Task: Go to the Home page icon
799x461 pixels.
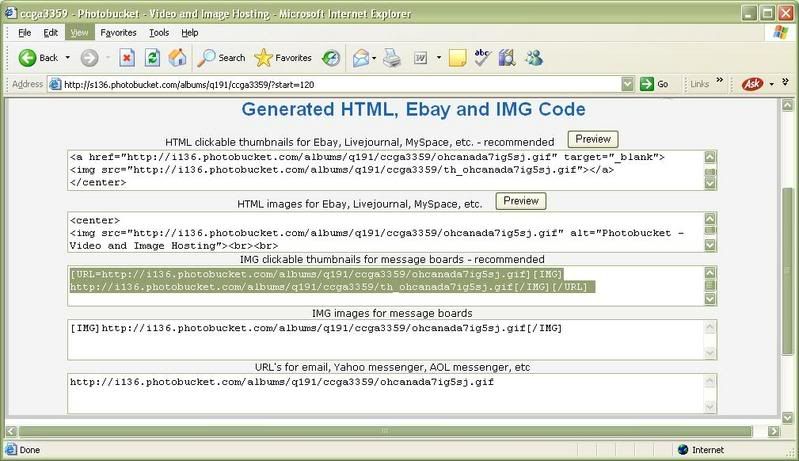Action: pyautogui.click(x=177, y=58)
